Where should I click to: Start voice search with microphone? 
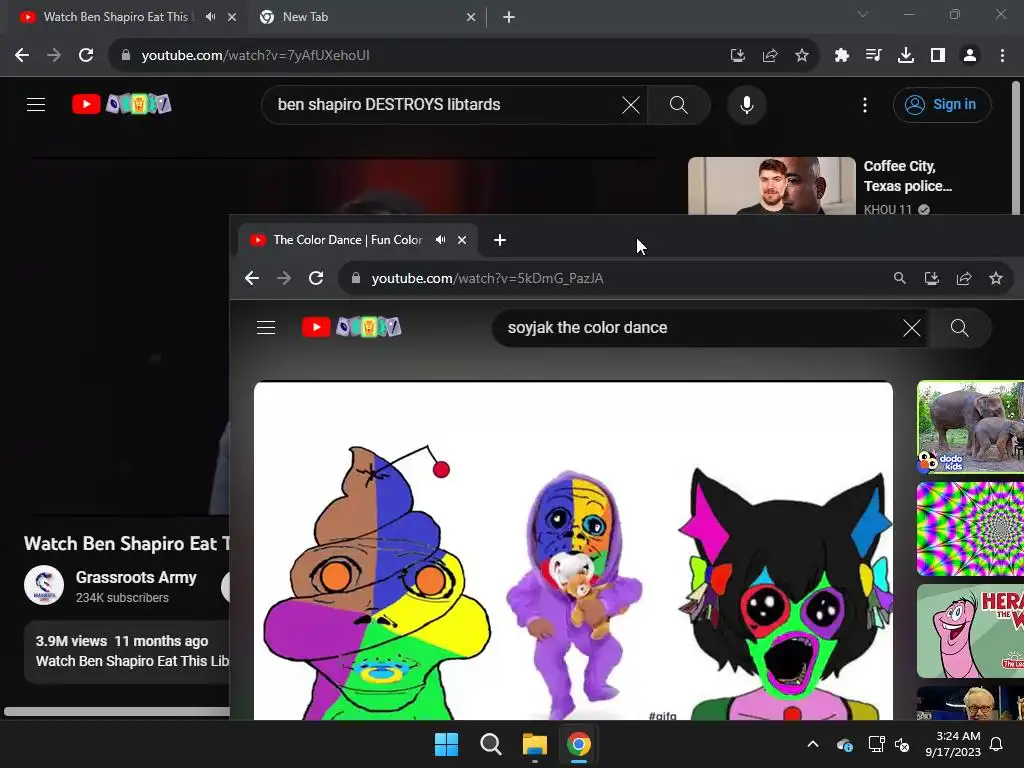pos(746,104)
